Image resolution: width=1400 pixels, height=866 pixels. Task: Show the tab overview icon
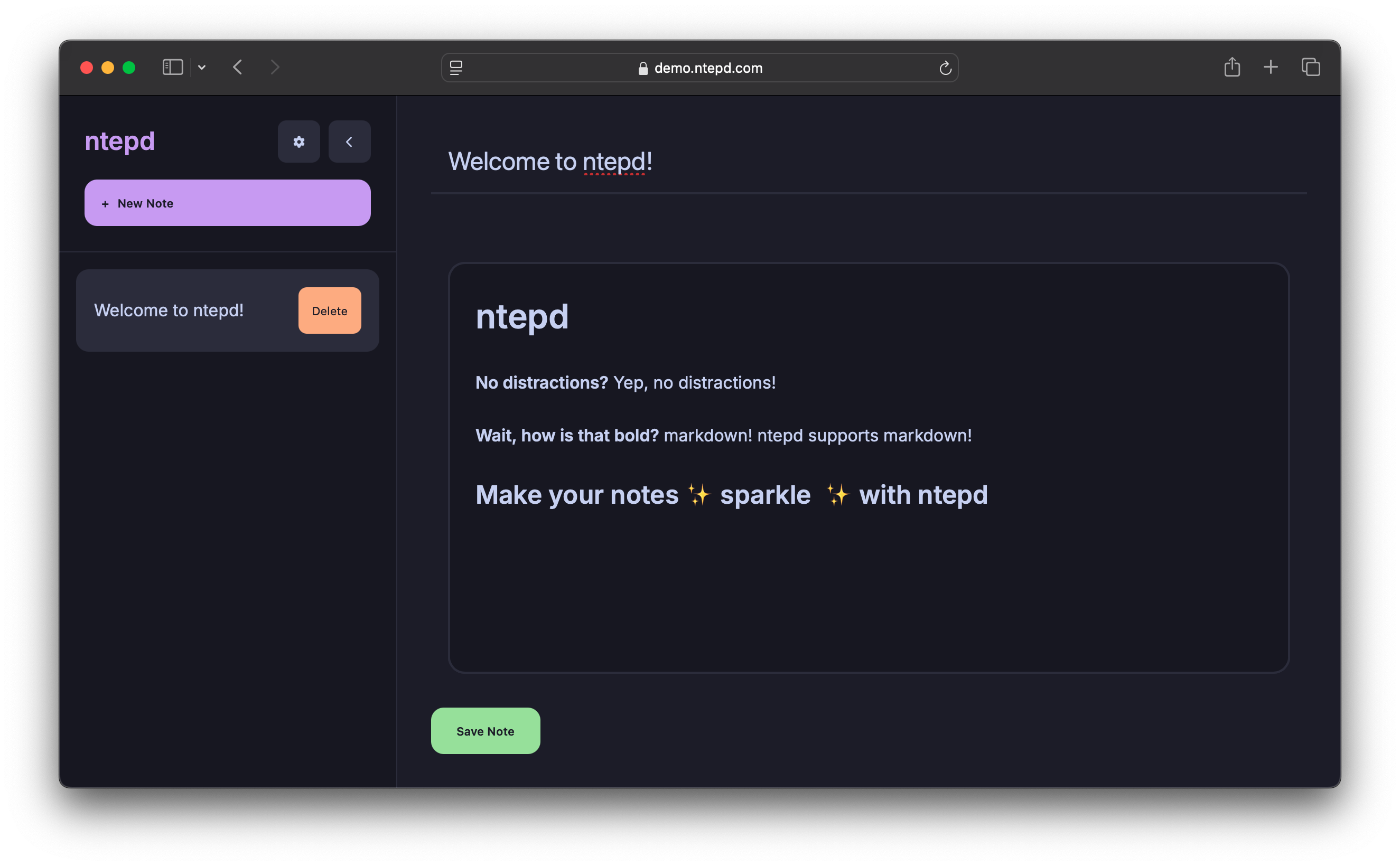coord(1311,67)
